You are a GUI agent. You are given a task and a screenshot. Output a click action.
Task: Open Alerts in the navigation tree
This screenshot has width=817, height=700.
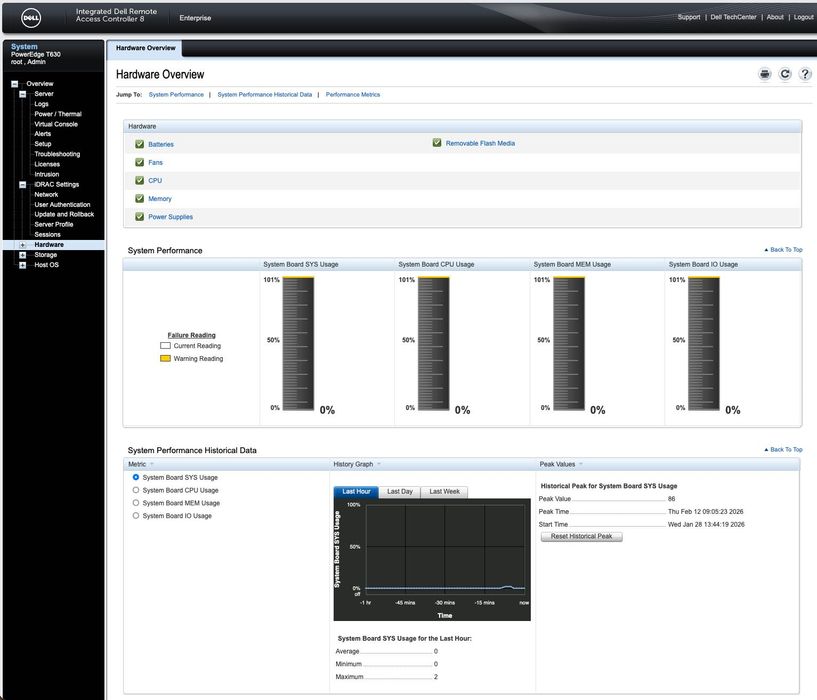[x=42, y=134]
